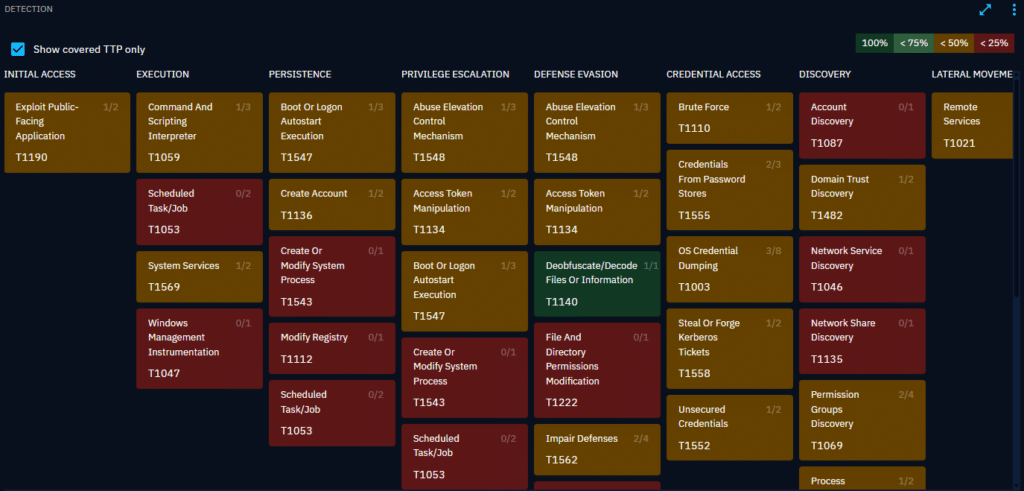Click the 100% coverage legend swatch
Screen dimensions: 1024x491
click(874, 43)
